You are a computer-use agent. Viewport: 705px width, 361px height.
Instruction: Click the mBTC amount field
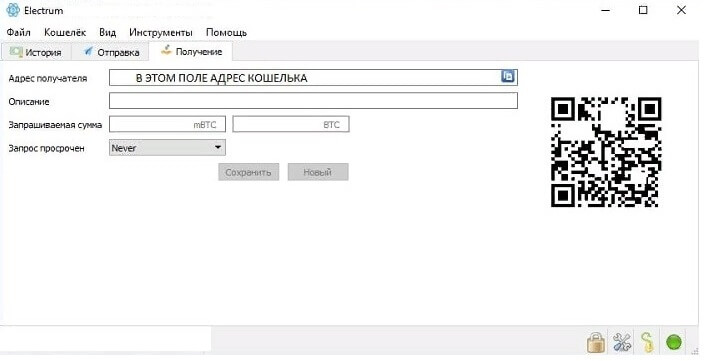(x=167, y=125)
